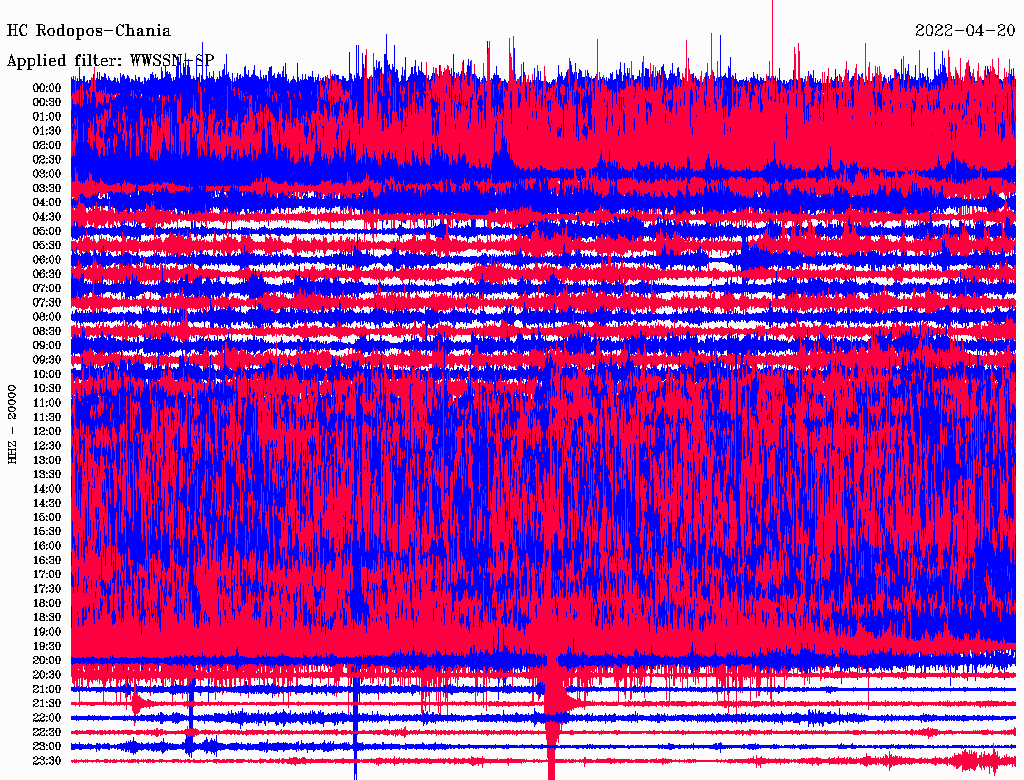The height and width of the screenshot is (780, 1024).
Task: Select the '05:00' time row label
Action: pyautogui.click(x=47, y=231)
